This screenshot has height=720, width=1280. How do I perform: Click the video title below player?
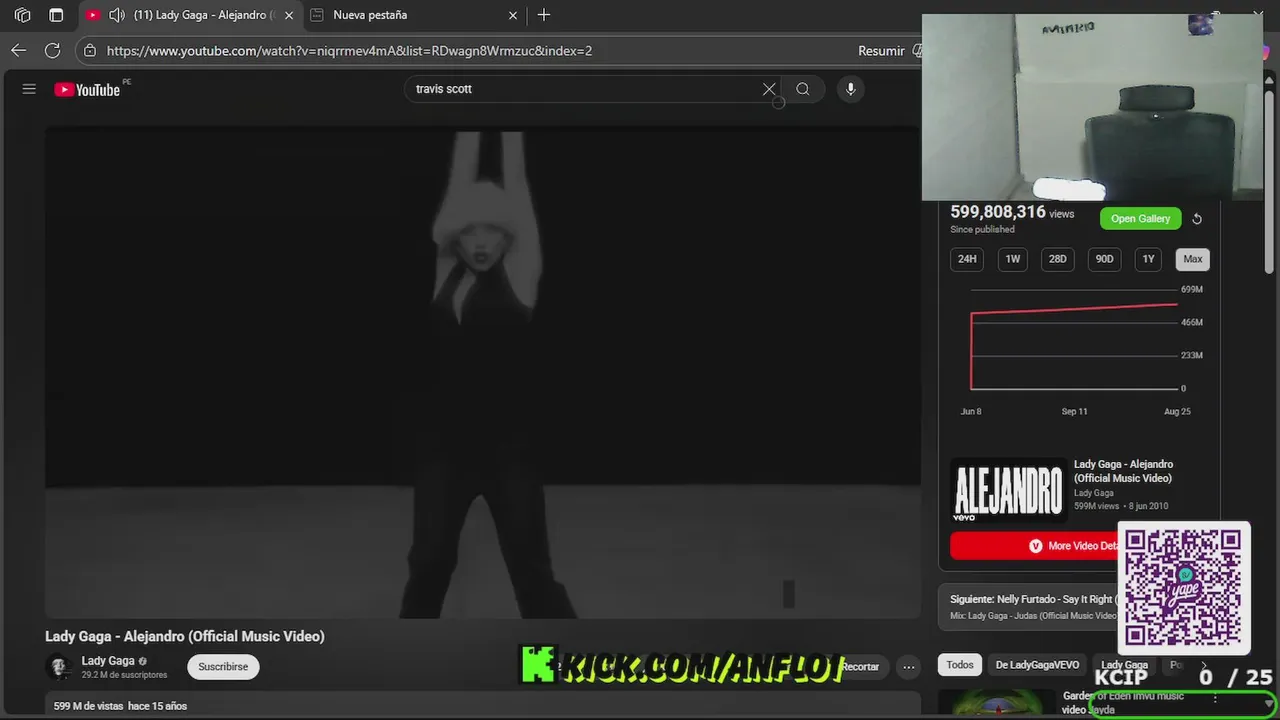click(185, 636)
